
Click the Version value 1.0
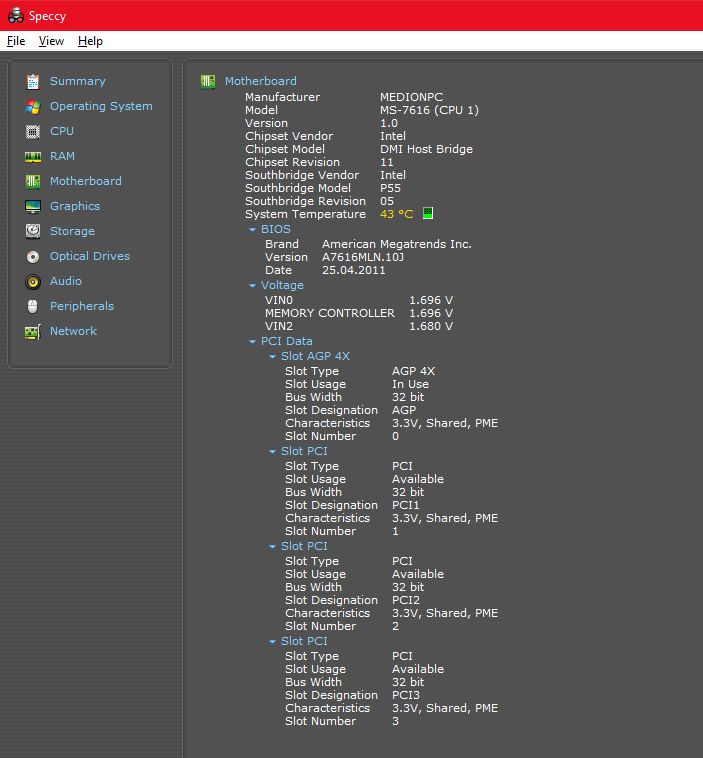pyautogui.click(x=389, y=123)
